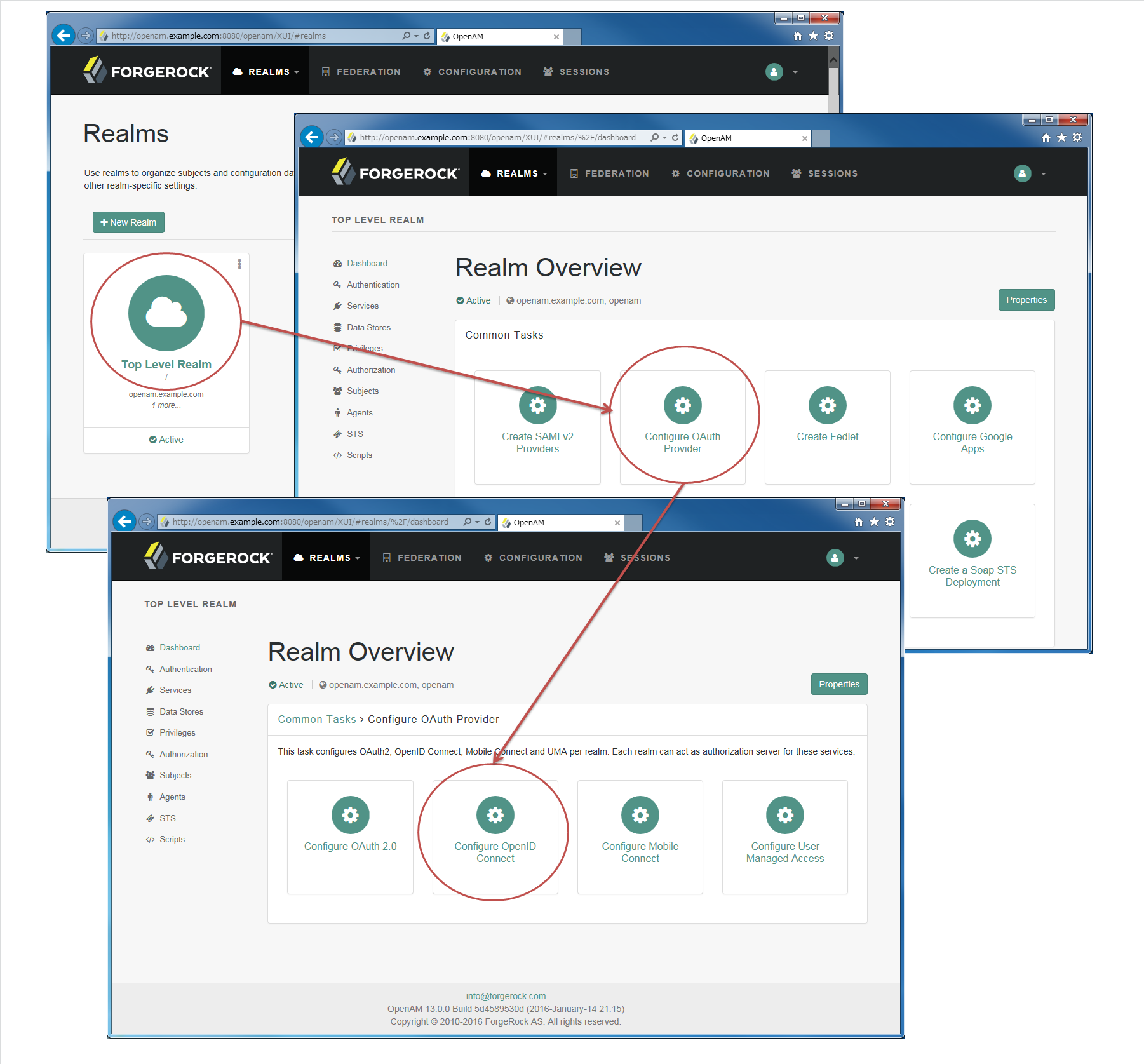Expand the user account caret in the front window
Screen dimensions: 1144x1064
pyautogui.click(x=856, y=558)
